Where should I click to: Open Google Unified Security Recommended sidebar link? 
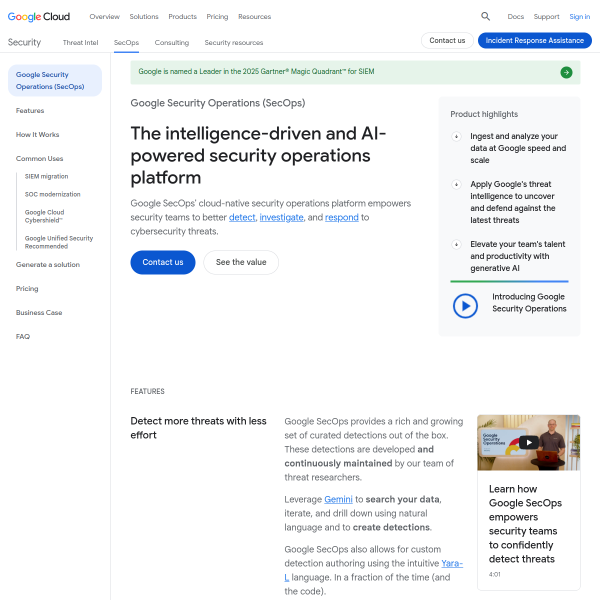(x=59, y=242)
